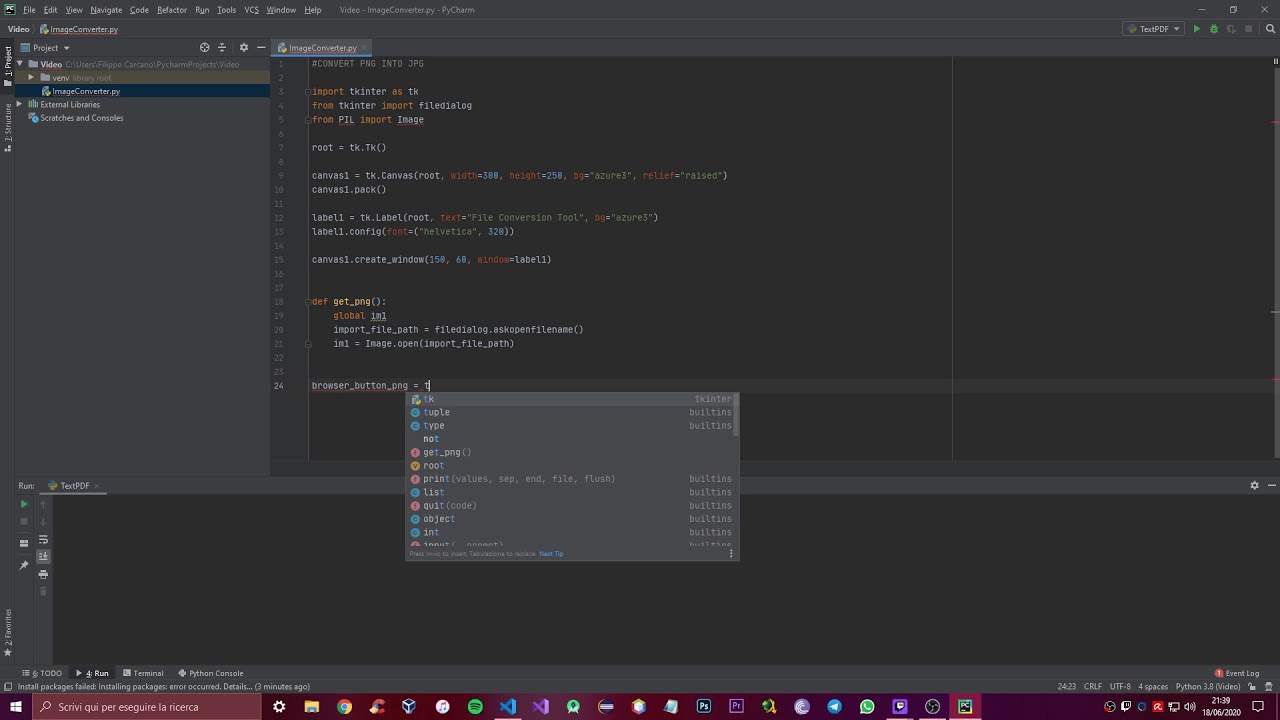
Task: Click Restore Layout icon in Run panel
Action: point(24,543)
